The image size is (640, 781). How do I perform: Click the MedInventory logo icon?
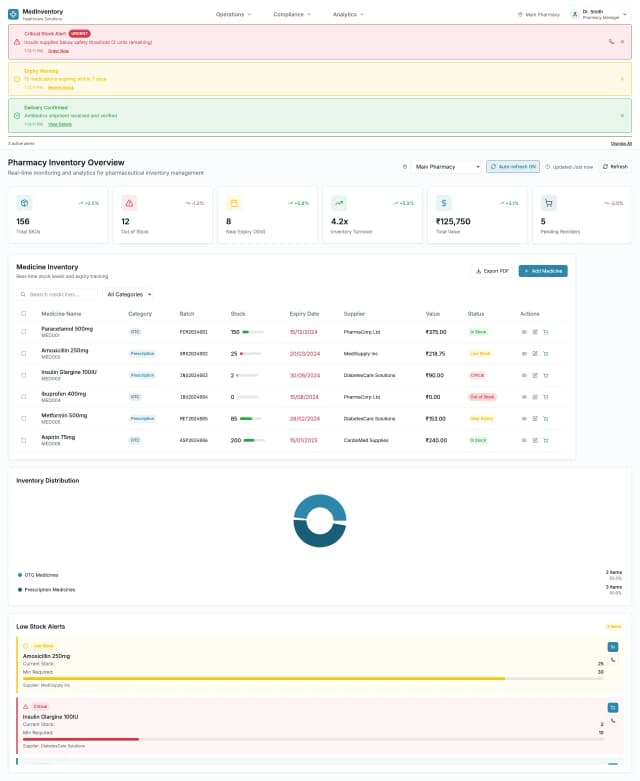pyautogui.click(x=13, y=14)
